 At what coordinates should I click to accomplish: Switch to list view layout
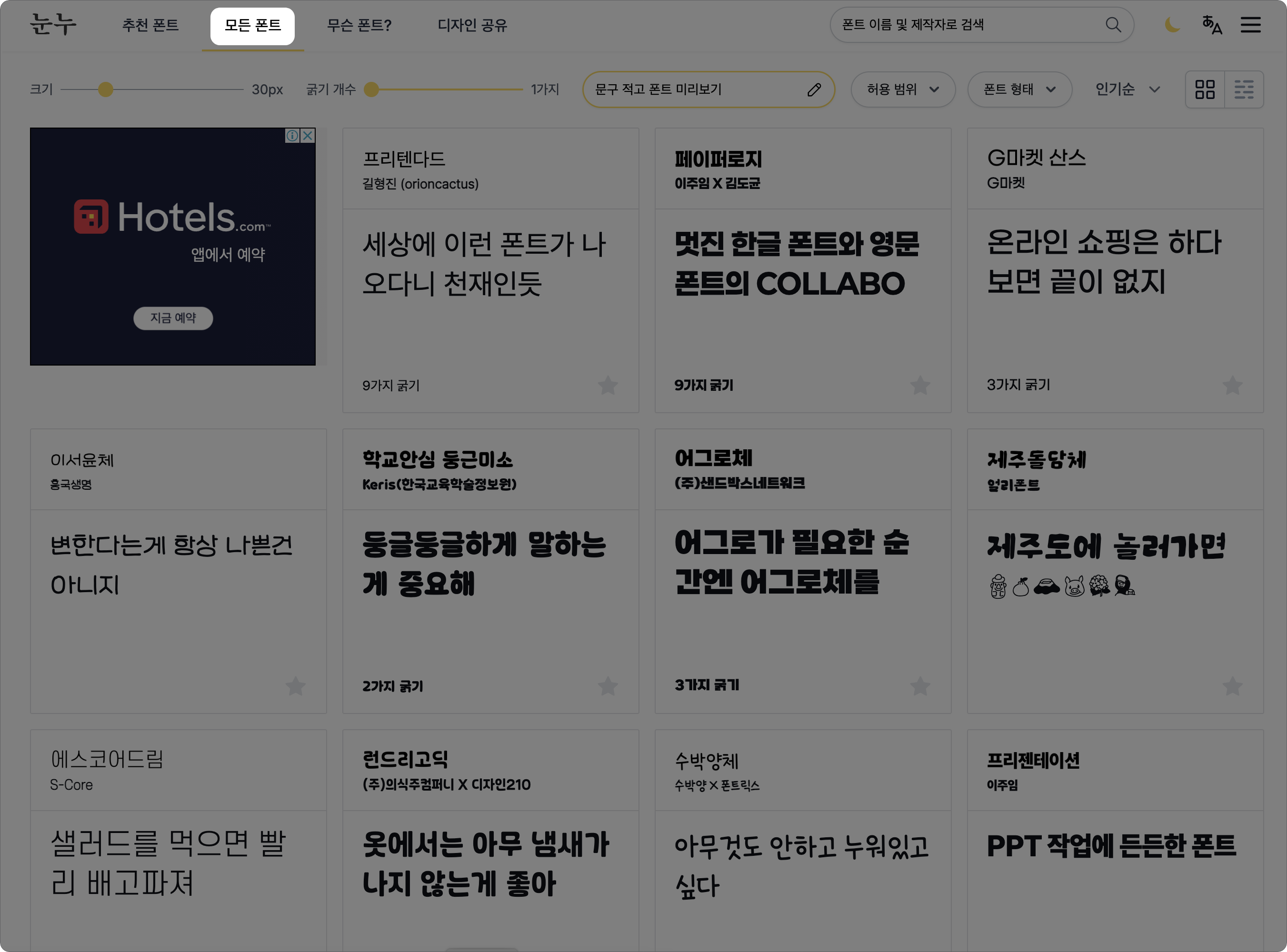pyautogui.click(x=1244, y=89)
